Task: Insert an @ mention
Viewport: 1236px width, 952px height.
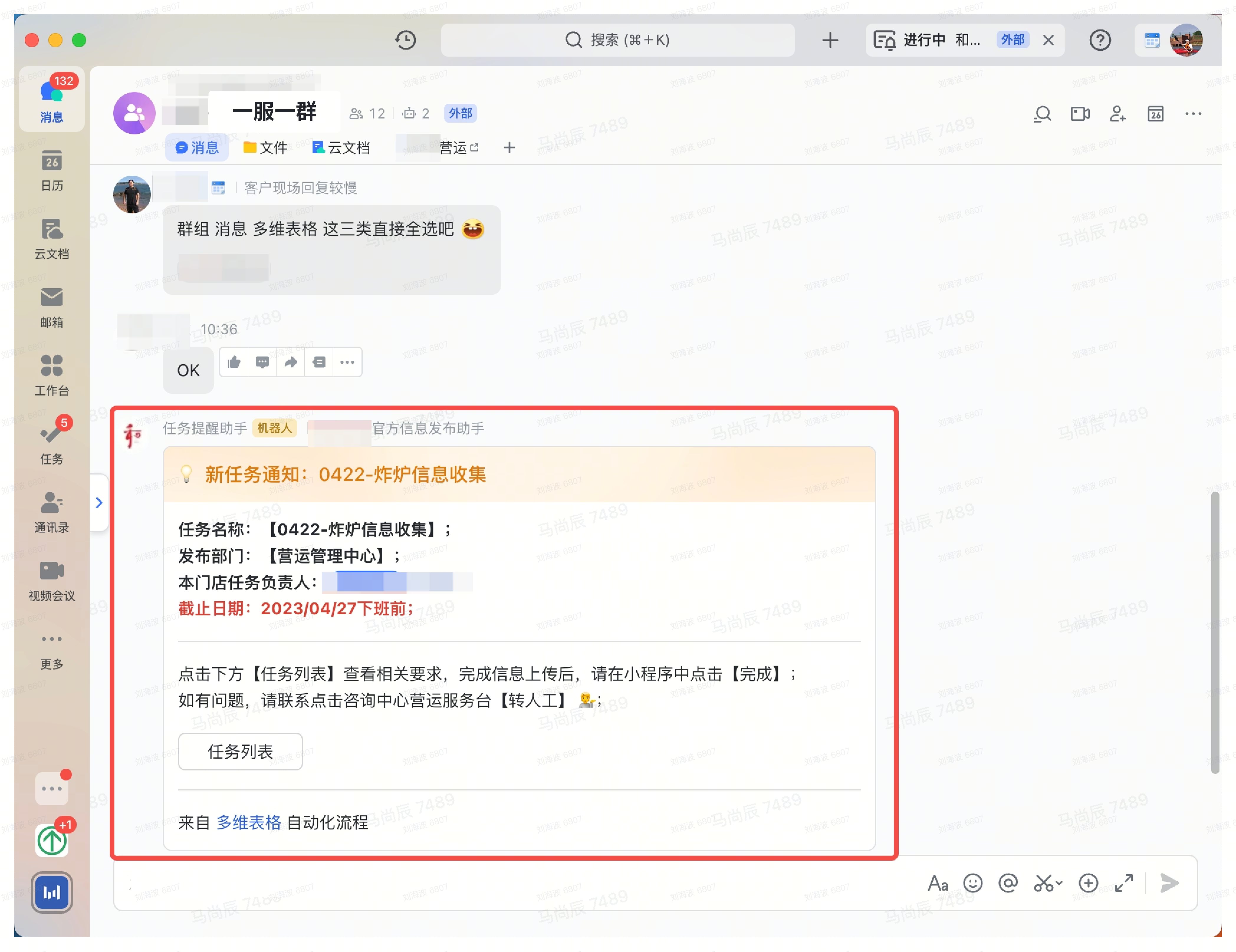Action: tap(1008, 883)
